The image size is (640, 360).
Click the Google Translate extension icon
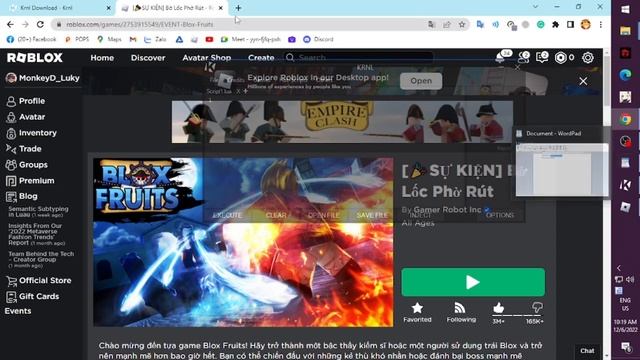[x=480, y=24]
